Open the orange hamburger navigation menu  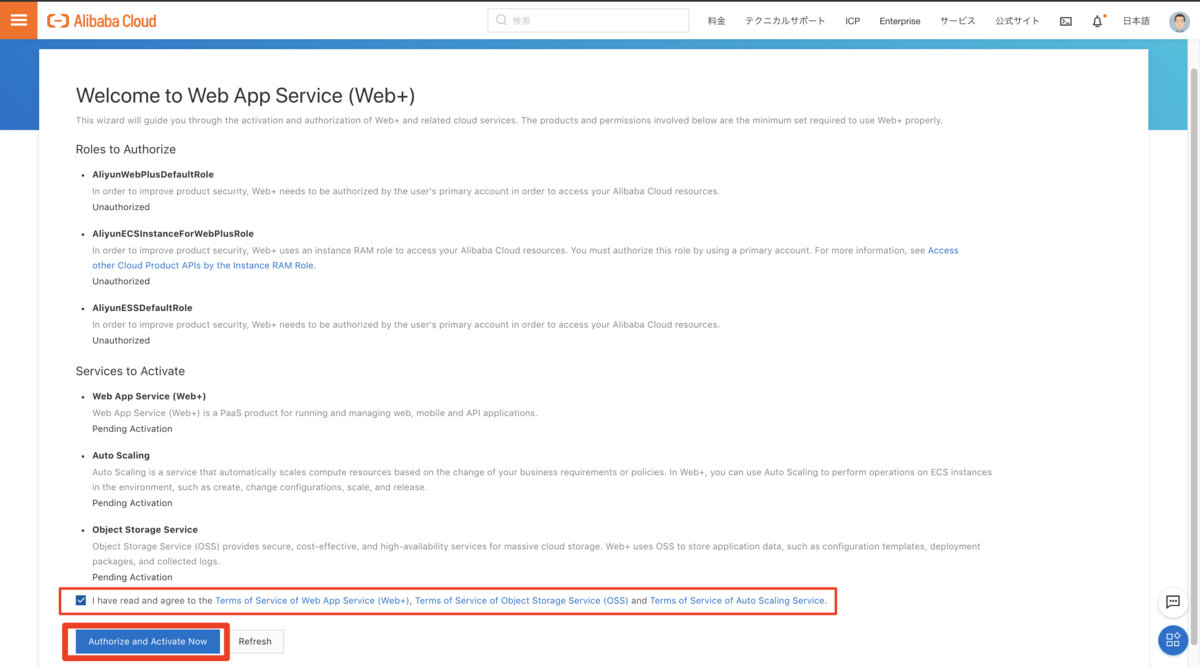click(x=18, y=20)
